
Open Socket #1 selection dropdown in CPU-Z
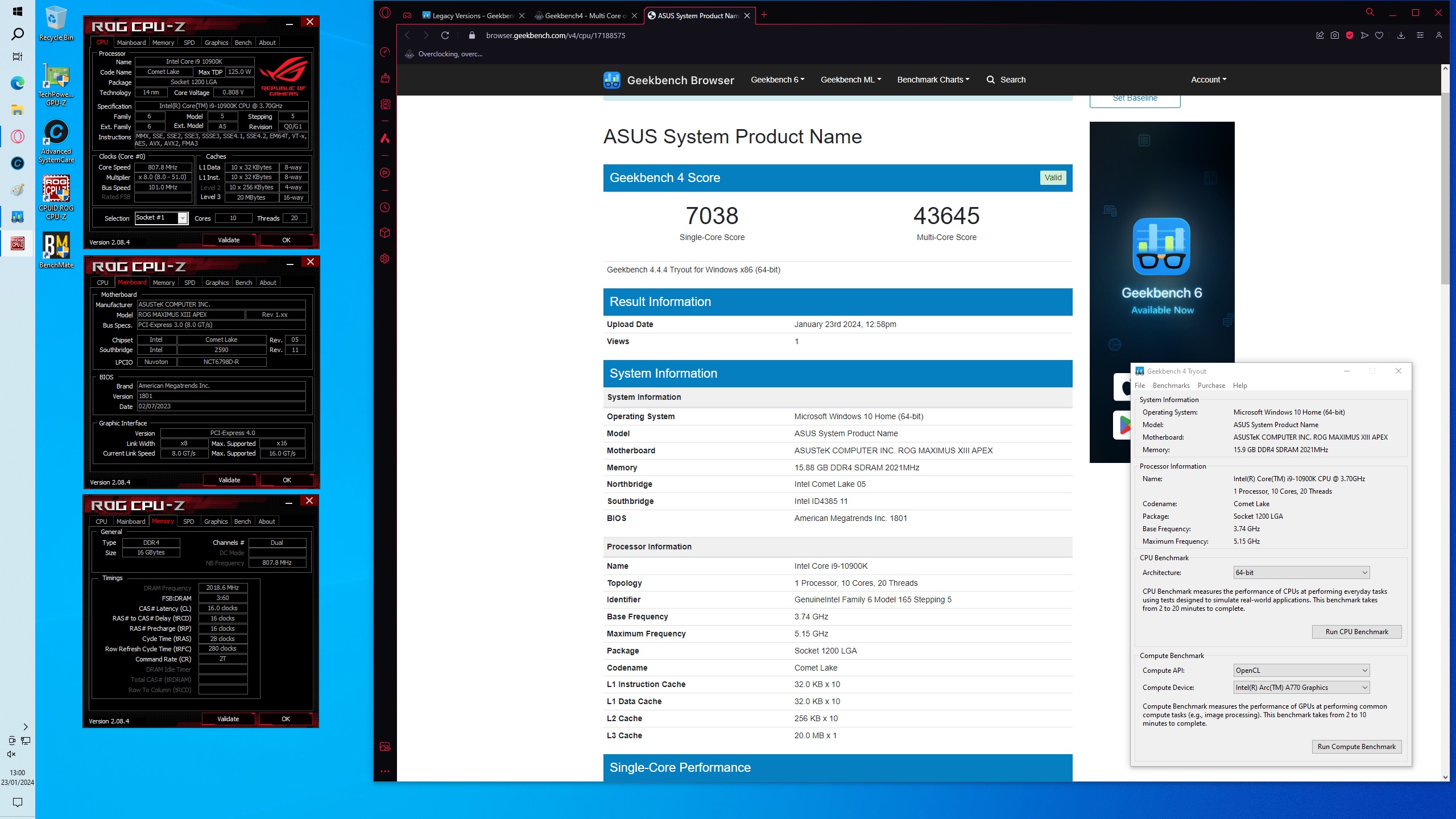click(x=162, y=218)
